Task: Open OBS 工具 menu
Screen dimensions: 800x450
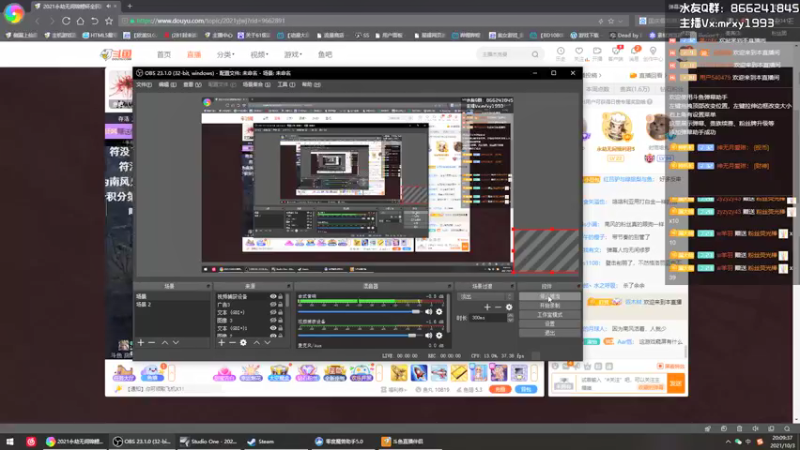Action: click(286, 85)
